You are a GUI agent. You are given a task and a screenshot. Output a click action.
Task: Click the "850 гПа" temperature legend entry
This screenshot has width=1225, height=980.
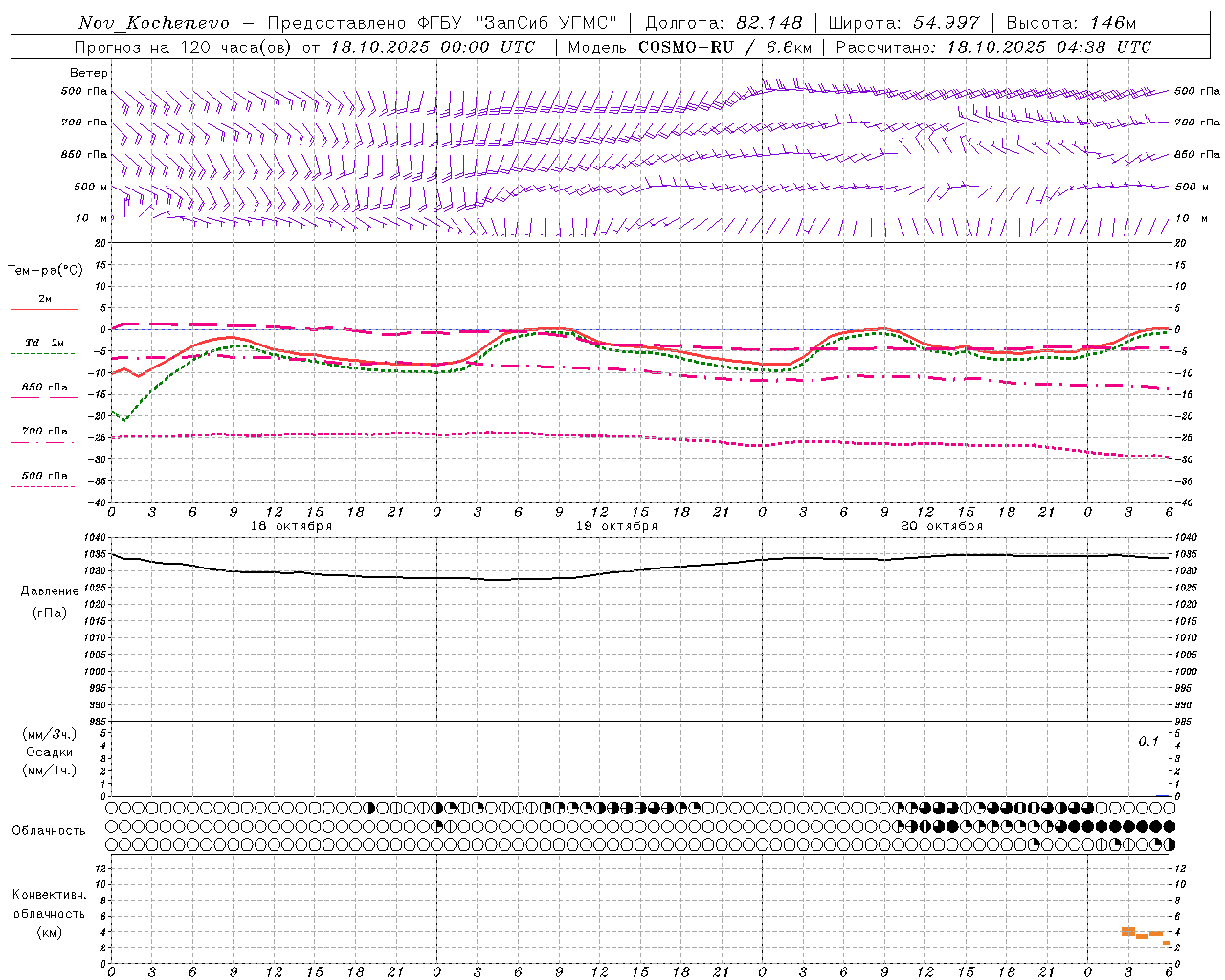click(45, 388)
